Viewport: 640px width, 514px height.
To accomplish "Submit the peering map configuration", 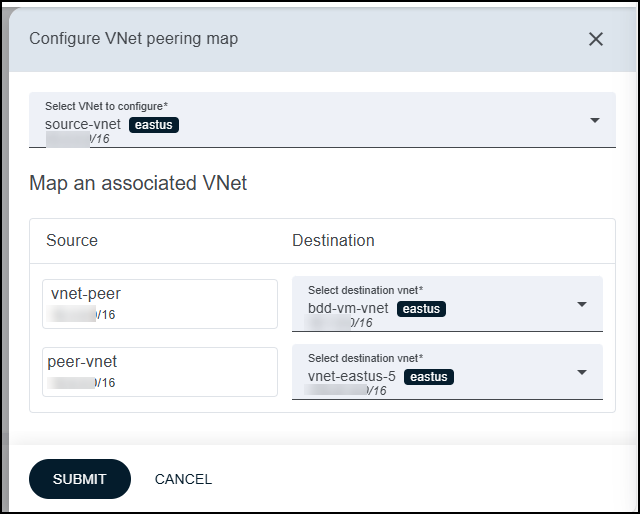I will 79,479.
